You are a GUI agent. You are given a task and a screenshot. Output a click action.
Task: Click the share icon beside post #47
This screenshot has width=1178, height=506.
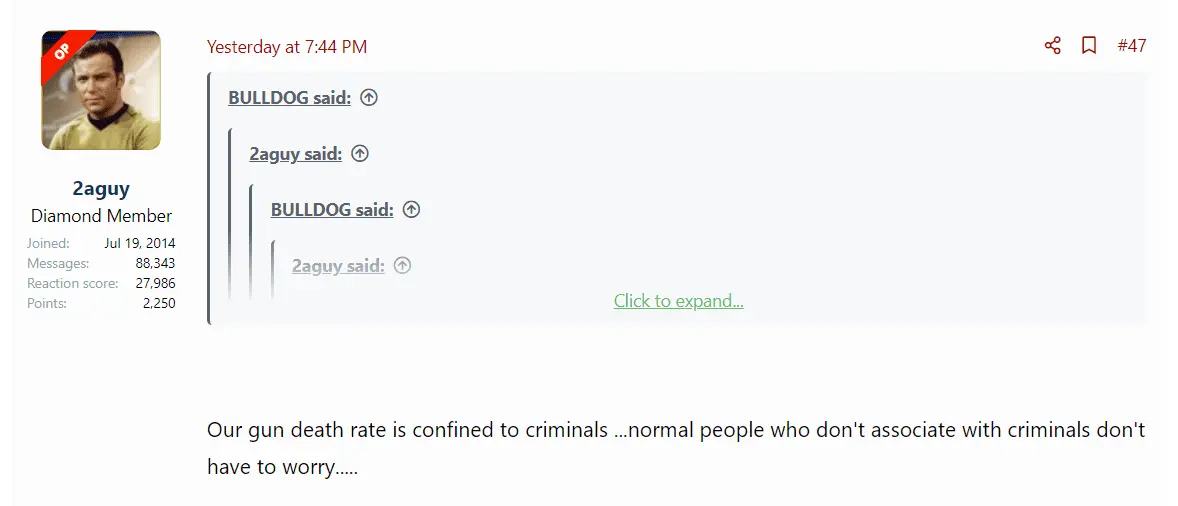click(1052, 46)
